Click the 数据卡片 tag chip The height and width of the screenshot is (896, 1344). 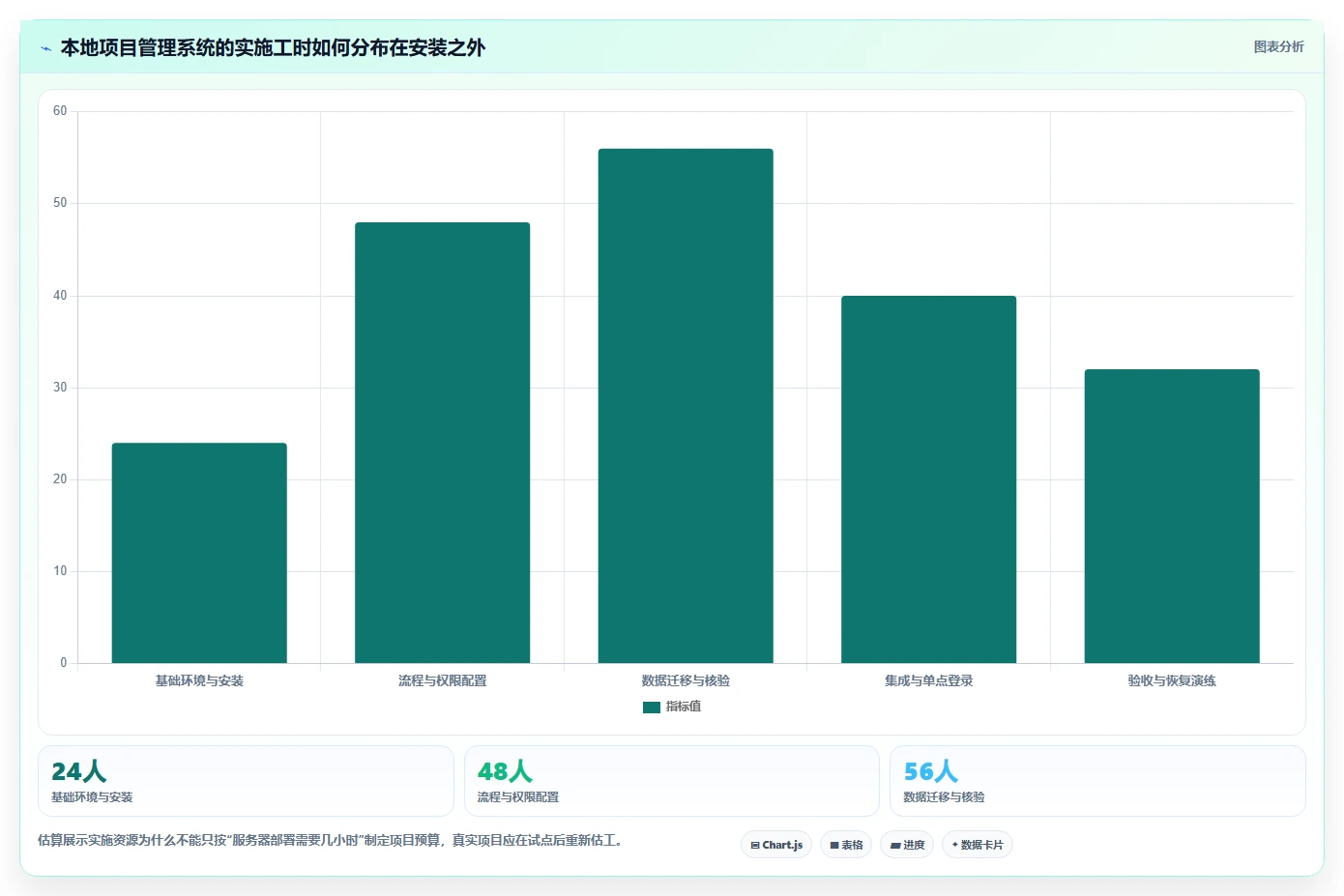coord(978,845)
